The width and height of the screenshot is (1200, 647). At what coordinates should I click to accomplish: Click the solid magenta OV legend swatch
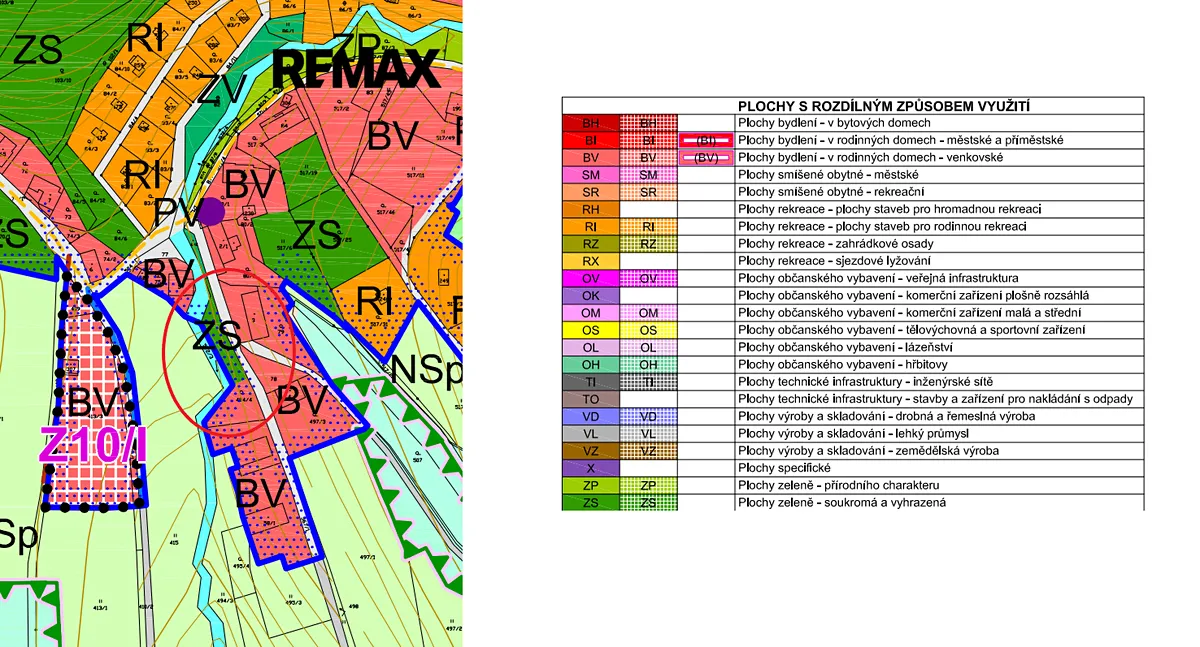coord(591,278)
